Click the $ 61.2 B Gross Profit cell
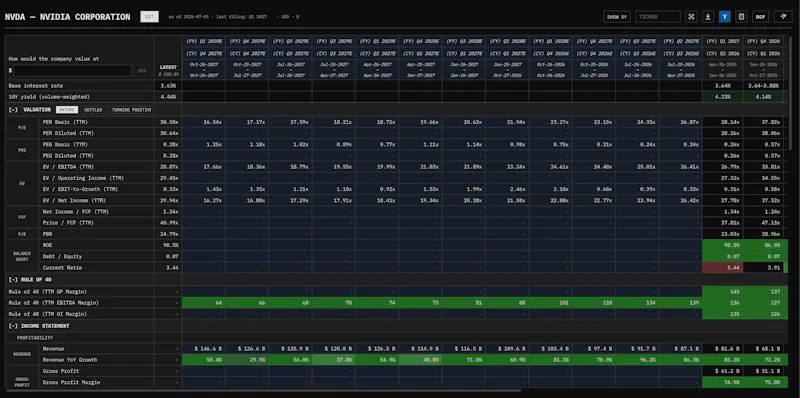Image resolution: width=800 pixels, height=398 pixels. point(722,371)
